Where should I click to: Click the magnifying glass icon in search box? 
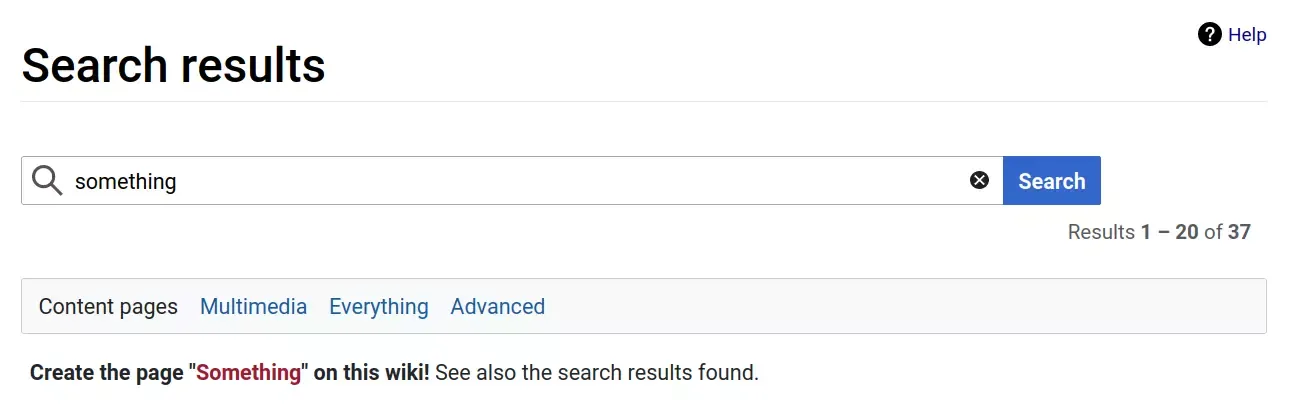pos(47,181)
